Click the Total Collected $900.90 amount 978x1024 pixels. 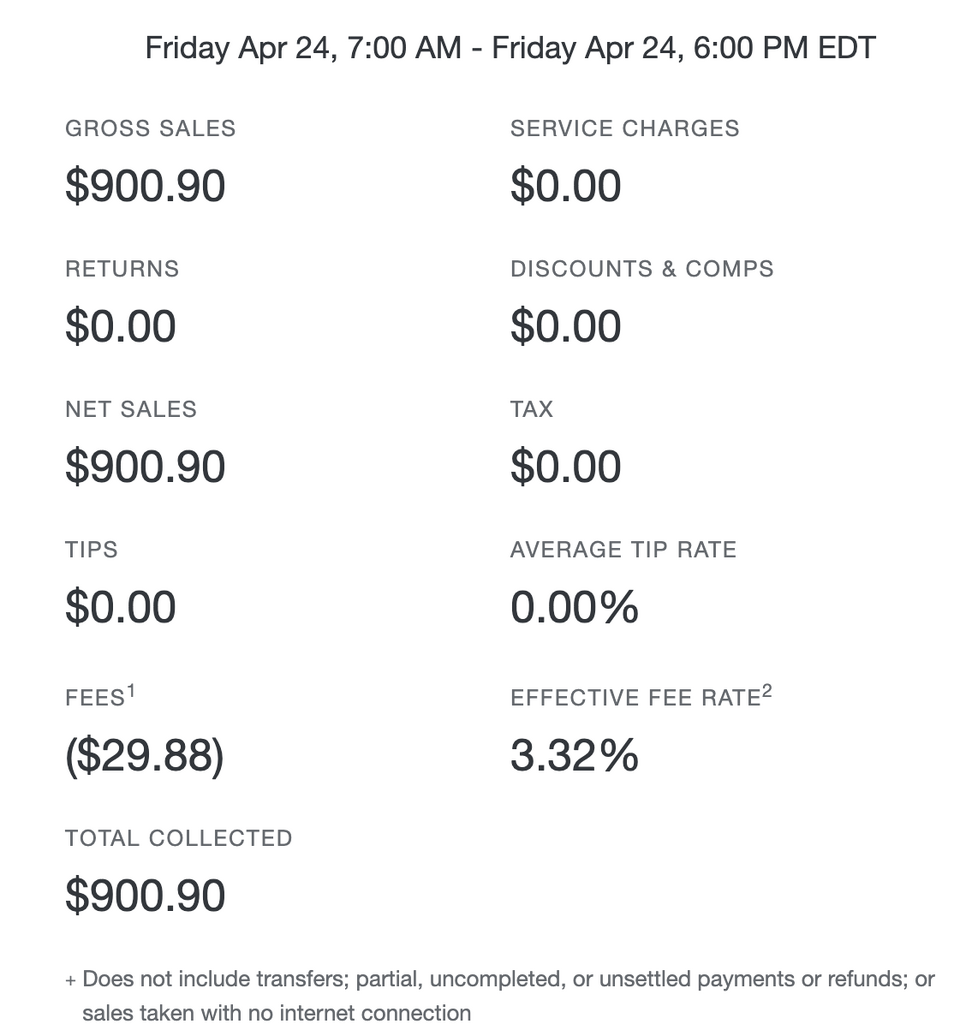click(146, 895)
